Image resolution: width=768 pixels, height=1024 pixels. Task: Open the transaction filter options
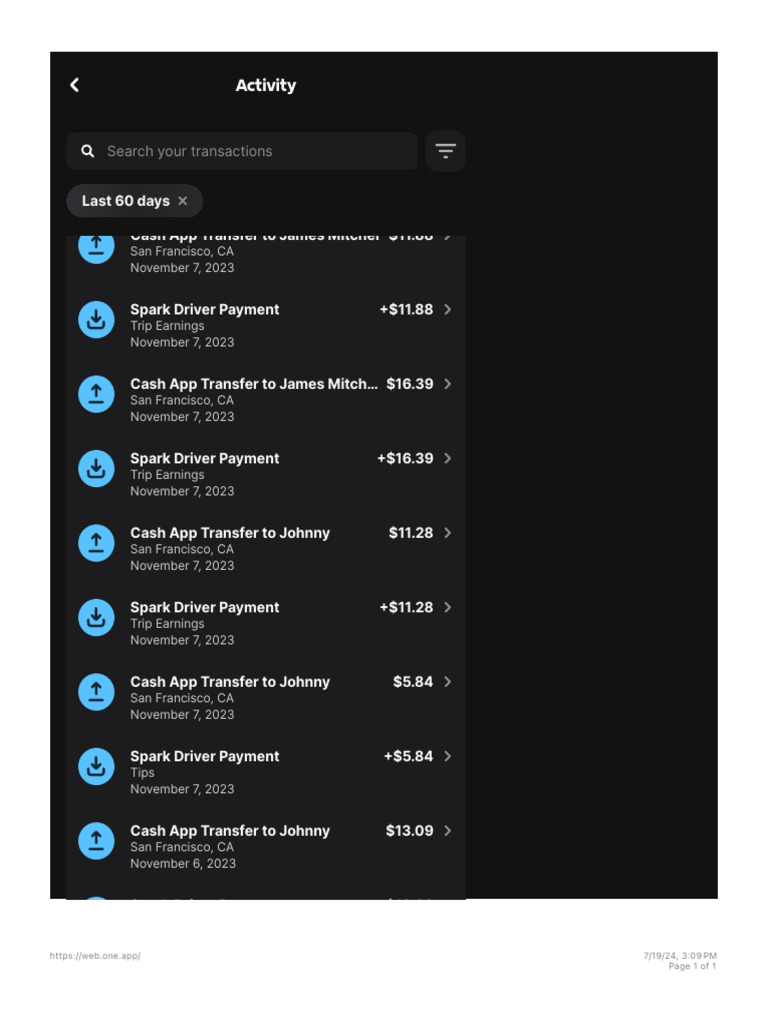coord(445,151)
